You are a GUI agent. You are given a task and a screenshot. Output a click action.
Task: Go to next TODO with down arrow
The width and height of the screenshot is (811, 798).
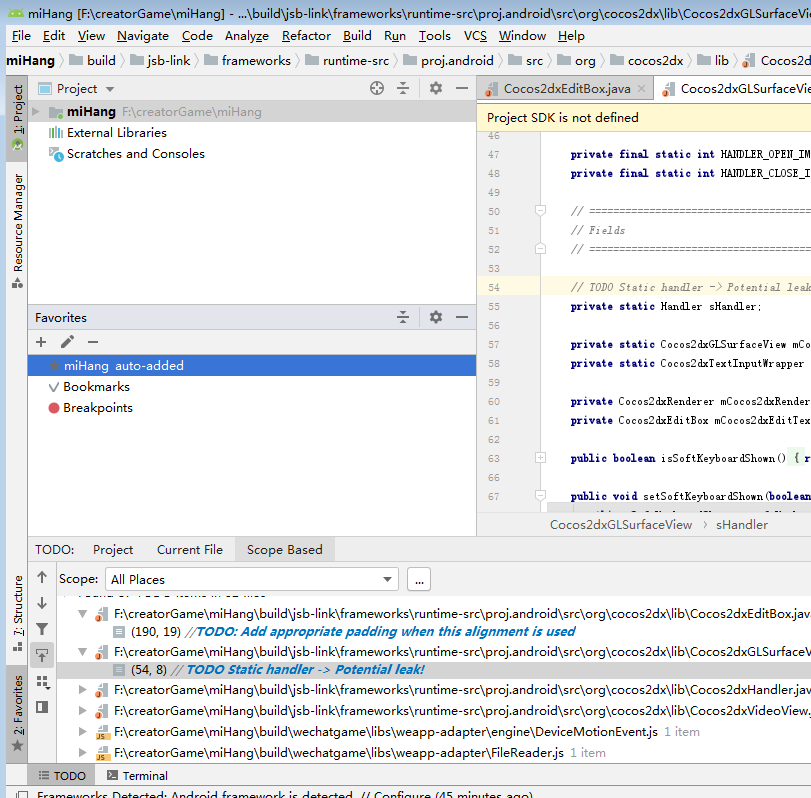tap(42, 603)
